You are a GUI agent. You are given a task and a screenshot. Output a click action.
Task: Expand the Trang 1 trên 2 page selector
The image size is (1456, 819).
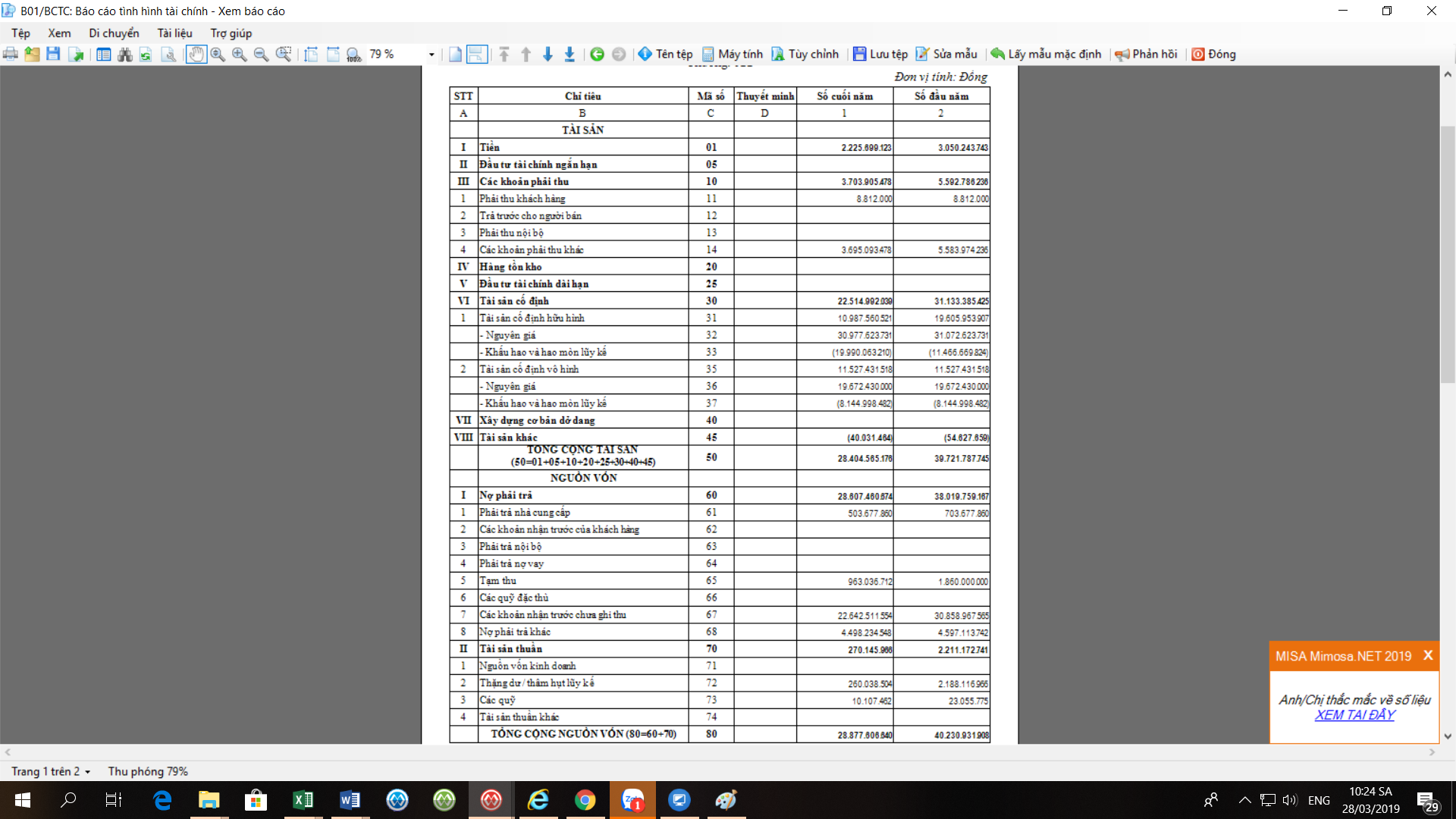88,772
